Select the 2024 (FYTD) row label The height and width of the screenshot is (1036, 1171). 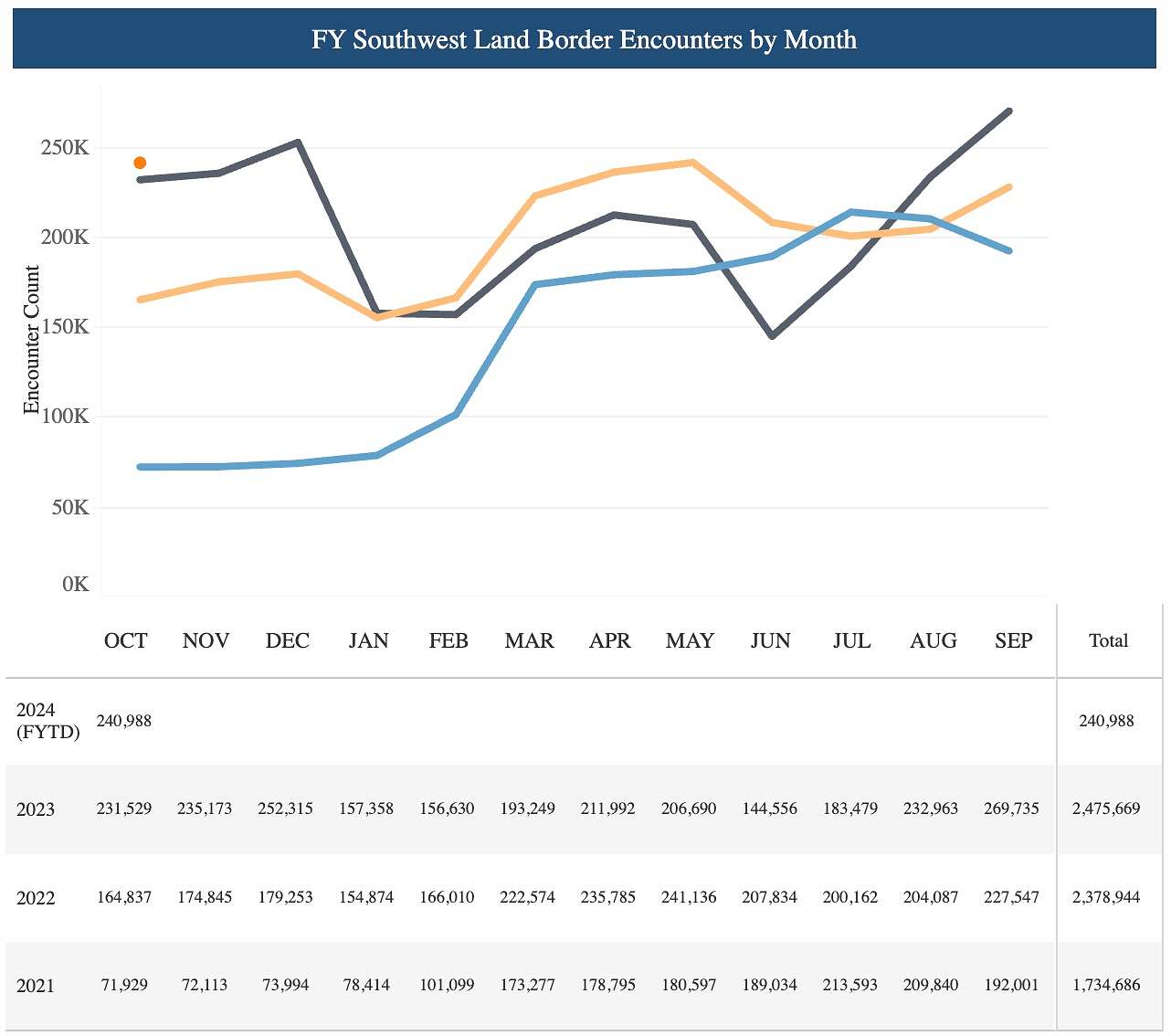point(48,721)
